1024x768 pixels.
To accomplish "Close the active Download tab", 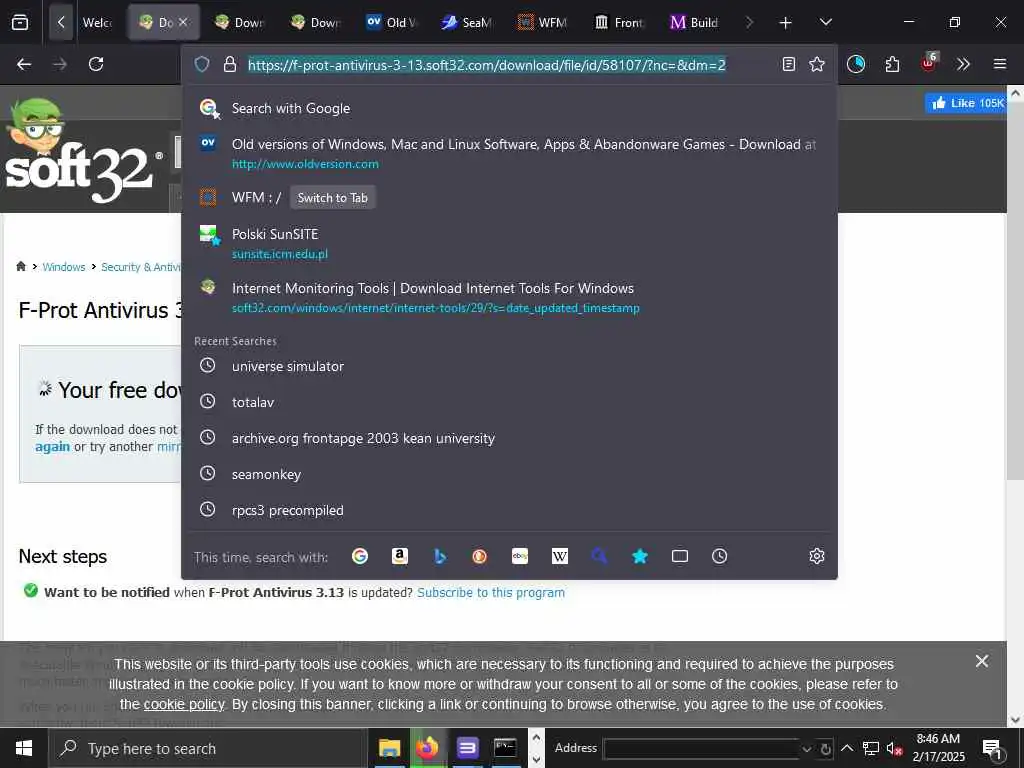I will click(184, 22).
